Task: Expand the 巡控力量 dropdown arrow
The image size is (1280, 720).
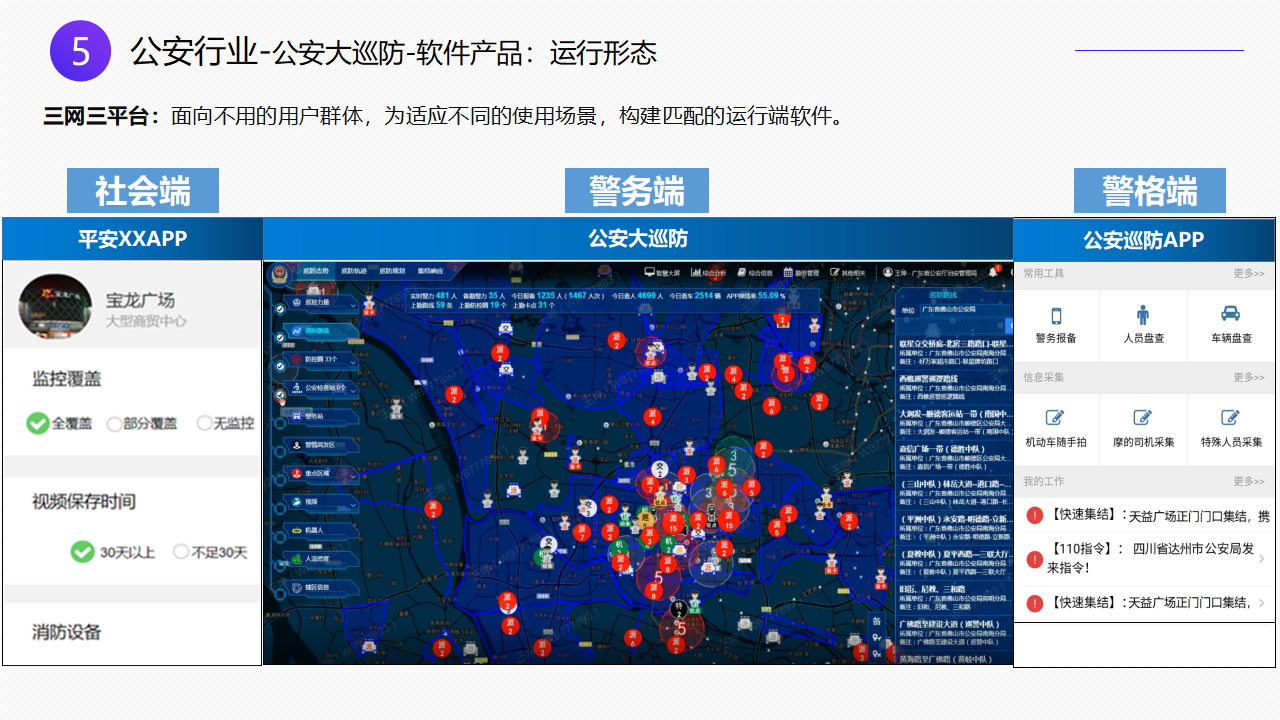Action: [353, 306]
